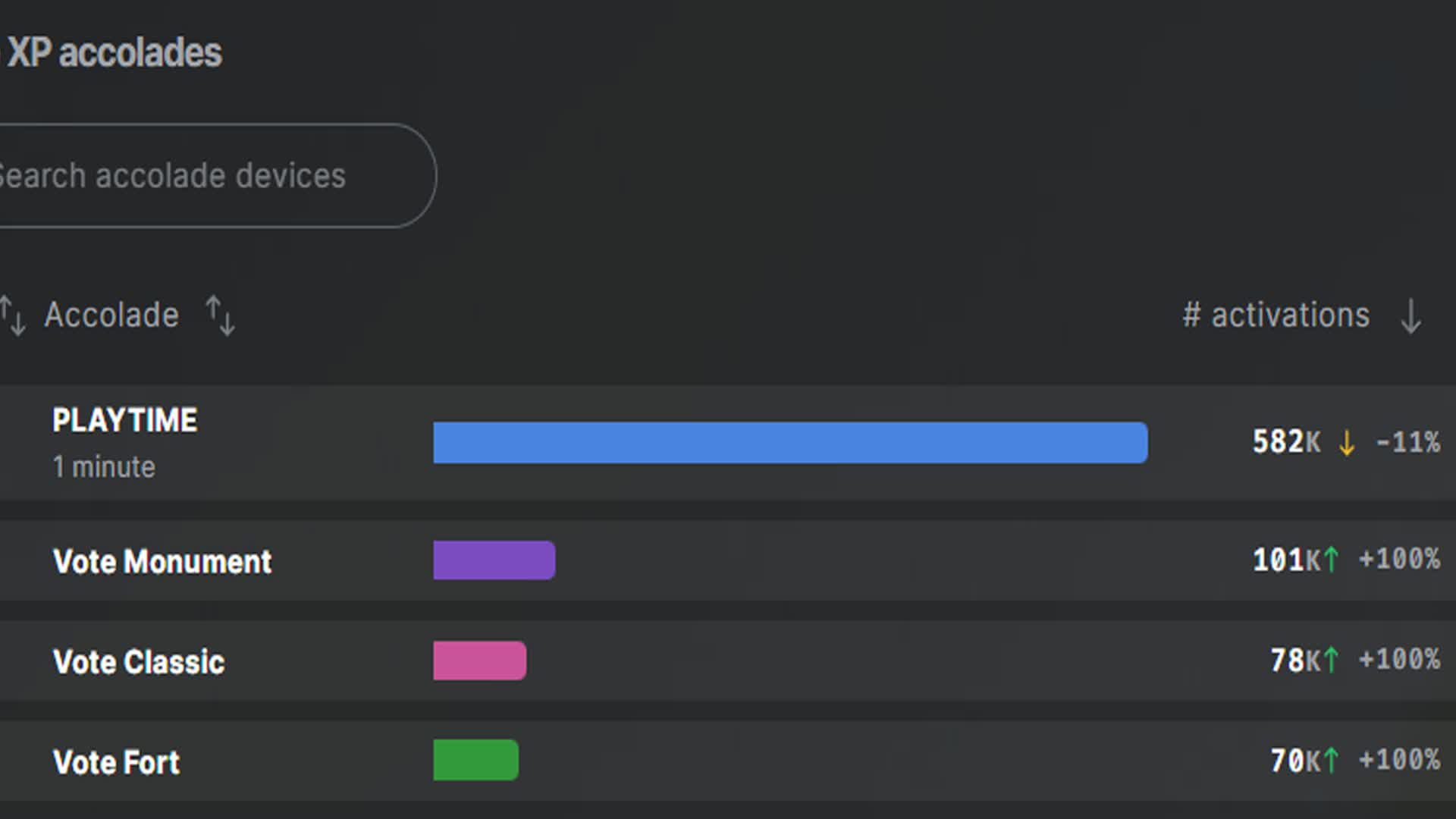The width and height of the screenshot is (1456, 819).
Task: Open the PLAYTIME accolade row
Action: (728, 443)
